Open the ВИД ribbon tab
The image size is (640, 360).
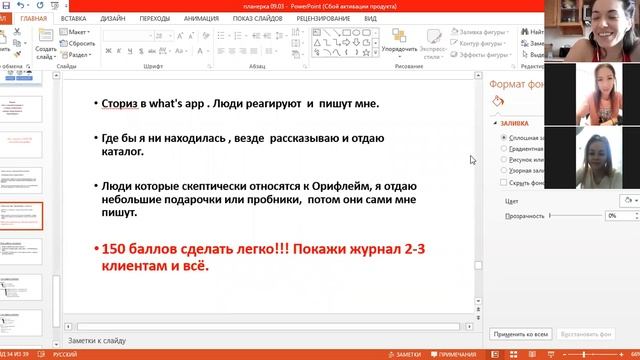[x=370, y=19]
